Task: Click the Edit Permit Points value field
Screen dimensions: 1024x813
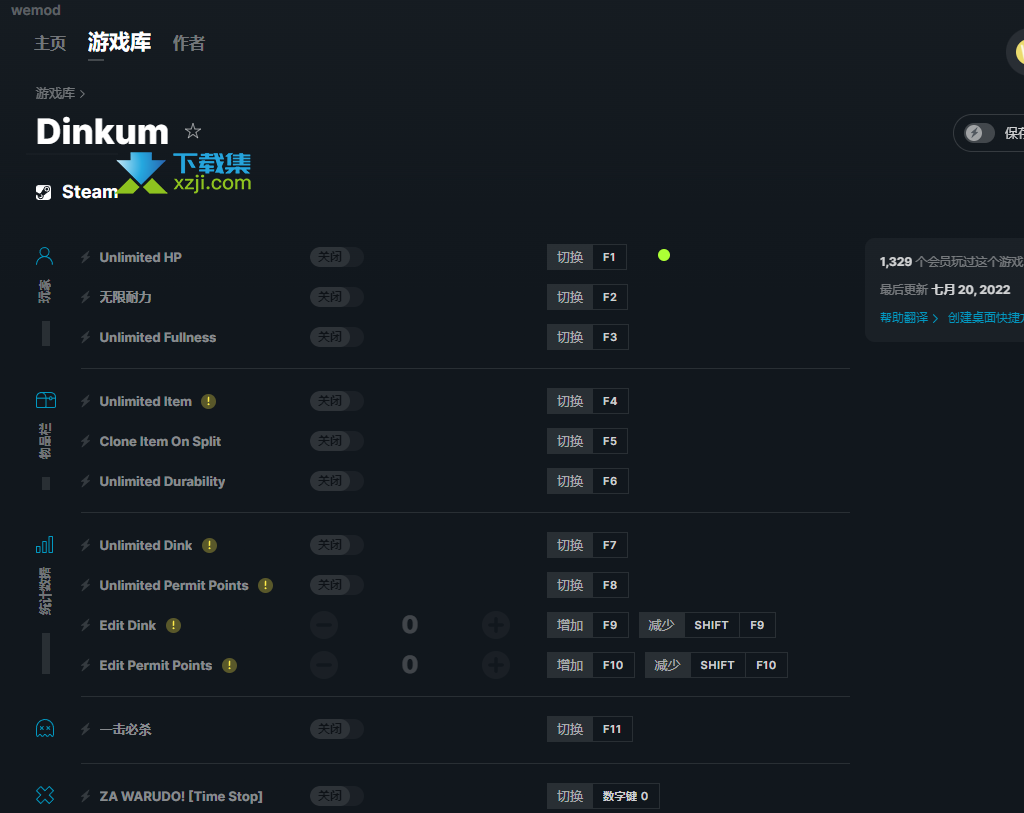Action: tap(409, 665)
